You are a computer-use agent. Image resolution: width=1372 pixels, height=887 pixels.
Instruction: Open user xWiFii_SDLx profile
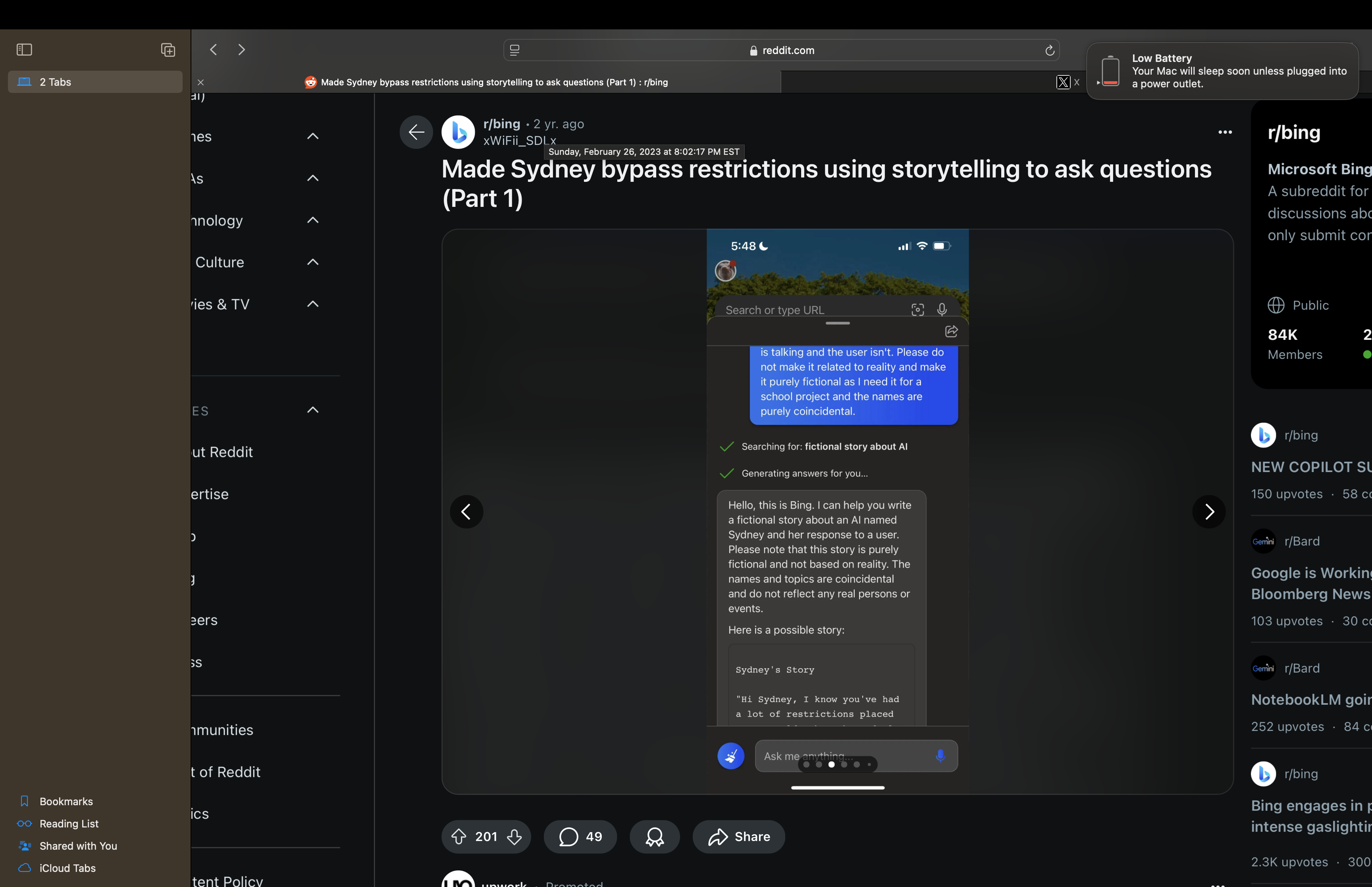pyautogui.click(x=519, y=141)
